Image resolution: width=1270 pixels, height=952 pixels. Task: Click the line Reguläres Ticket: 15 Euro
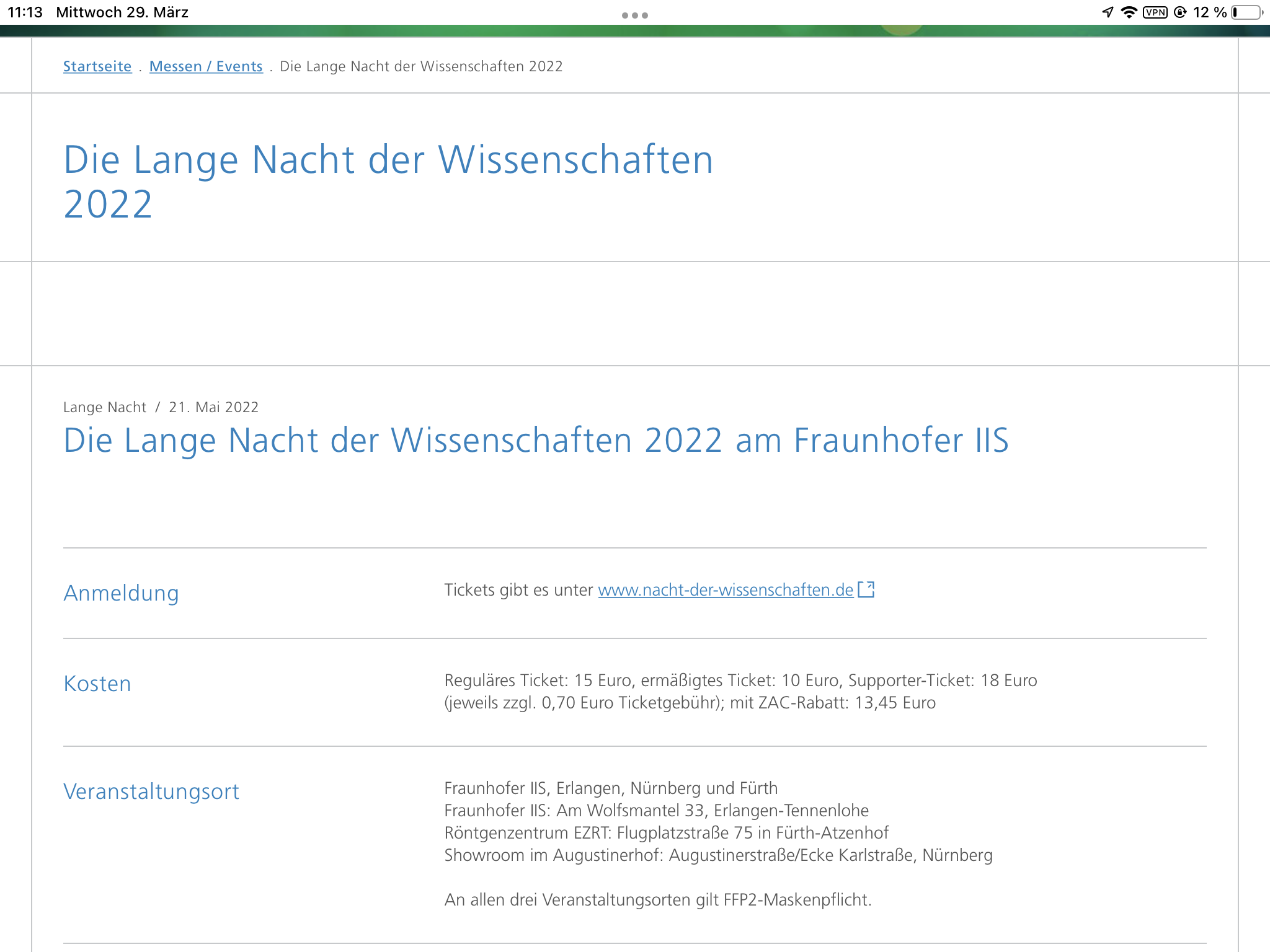740,681
